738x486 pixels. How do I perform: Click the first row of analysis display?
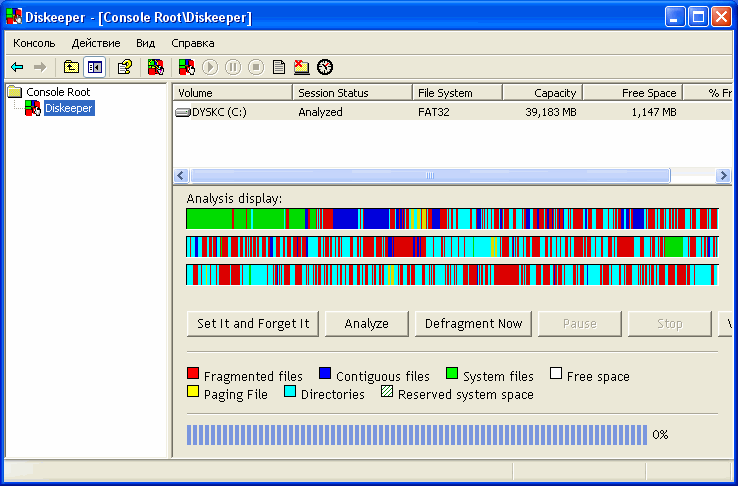[452, 219]
